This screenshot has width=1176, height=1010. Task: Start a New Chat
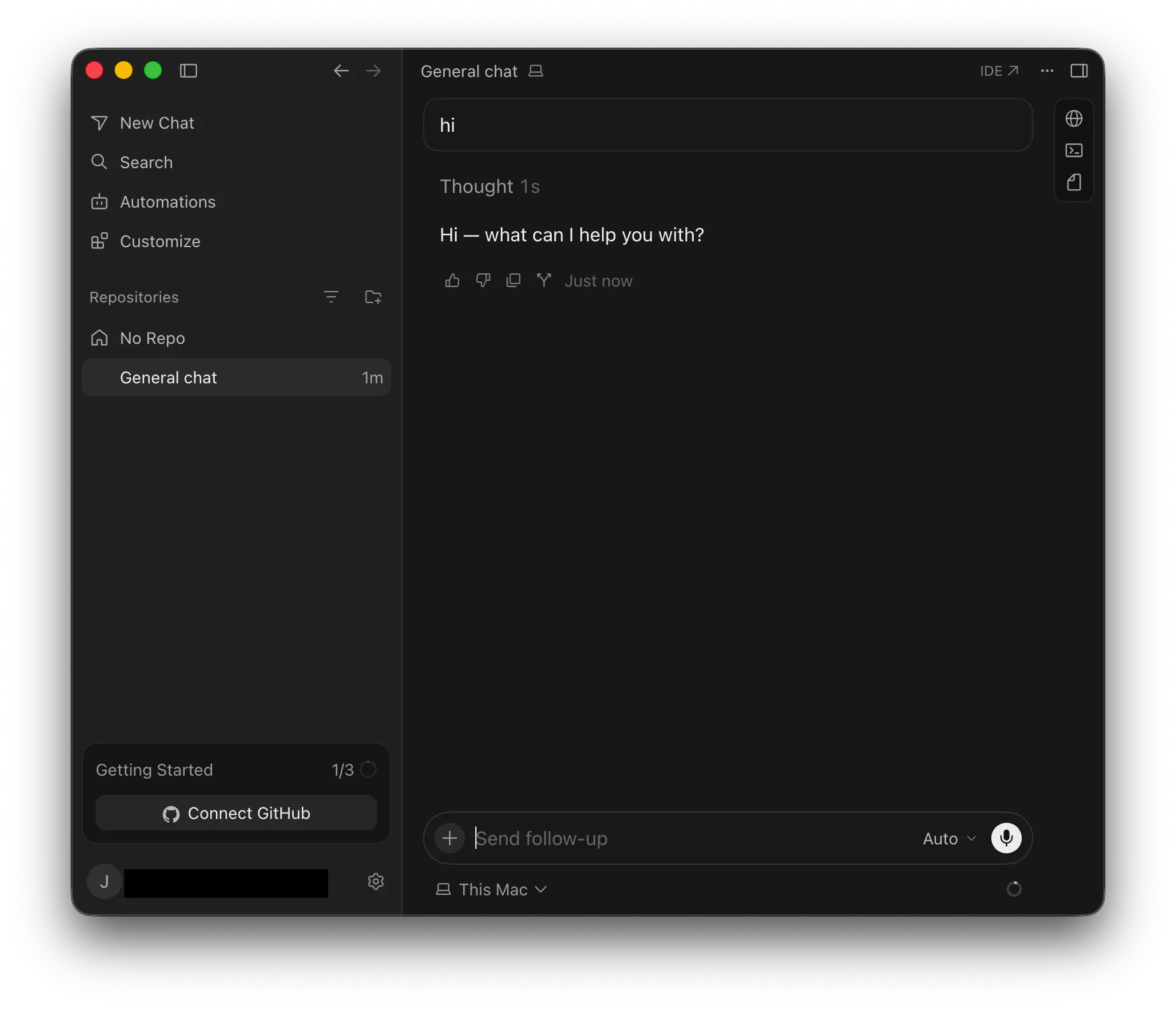[236, 123]
